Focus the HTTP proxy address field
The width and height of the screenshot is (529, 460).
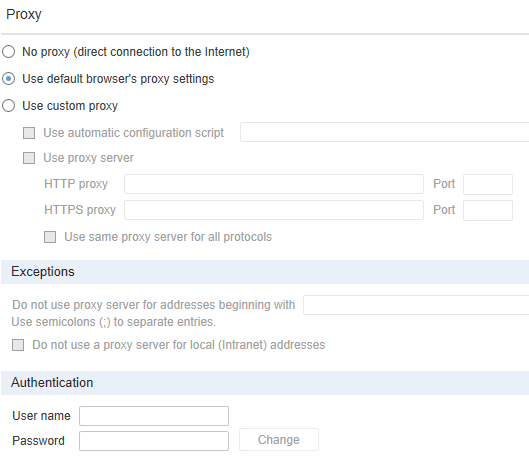pos(274,184)
